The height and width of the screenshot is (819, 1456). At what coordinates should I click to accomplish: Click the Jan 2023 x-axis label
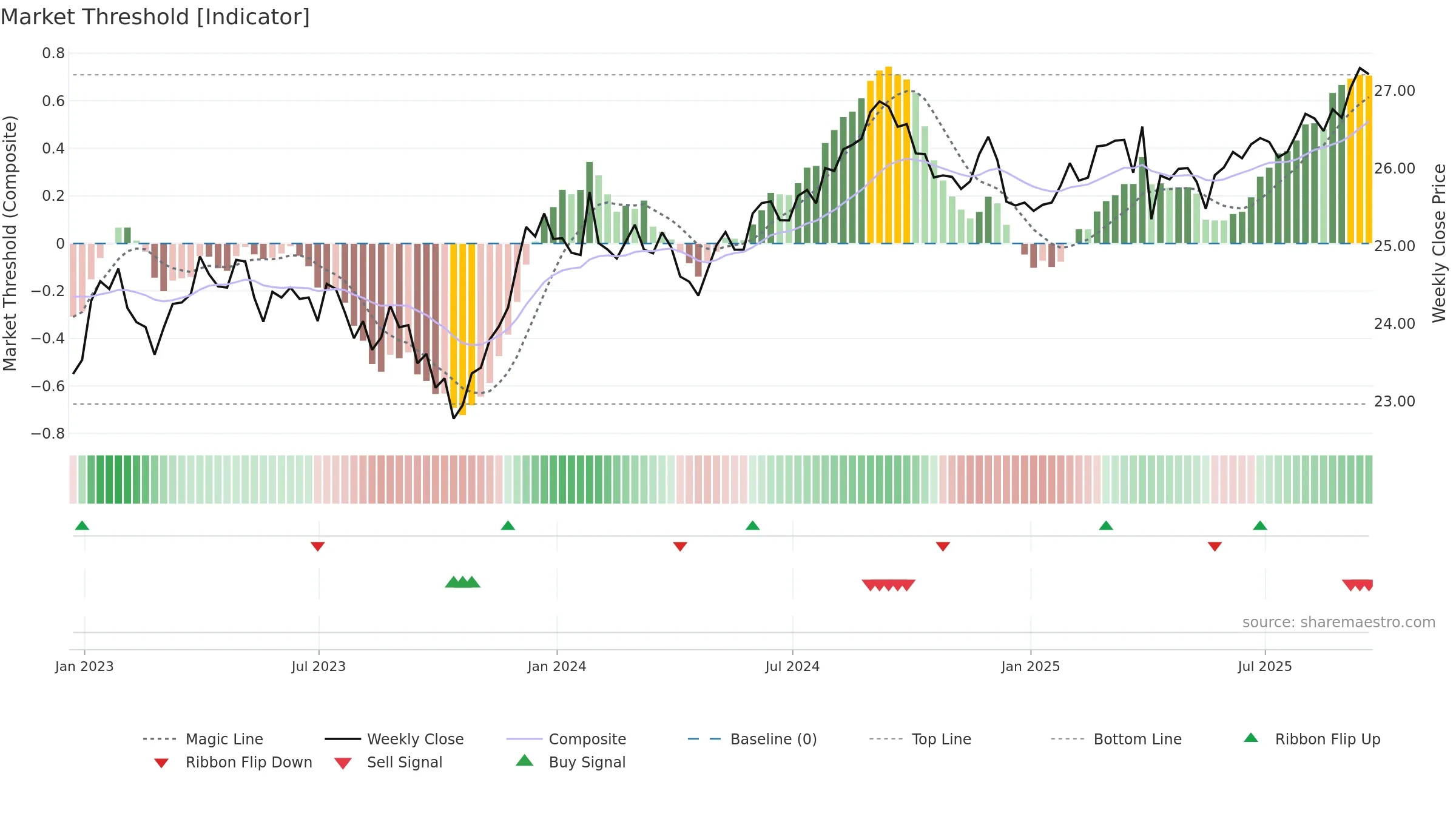(x=84, y=666)
